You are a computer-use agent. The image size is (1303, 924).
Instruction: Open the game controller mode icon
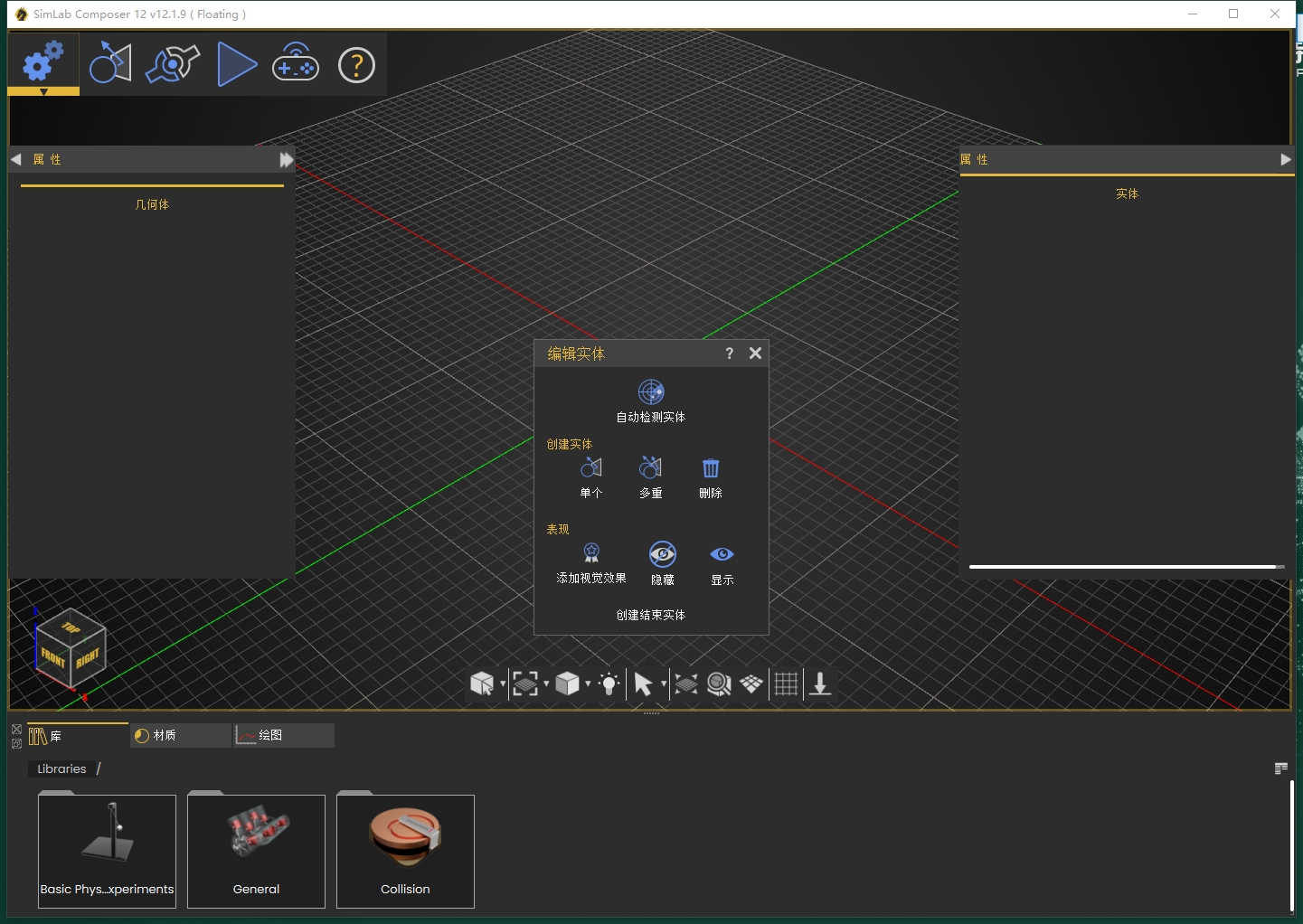pos(296,63)
